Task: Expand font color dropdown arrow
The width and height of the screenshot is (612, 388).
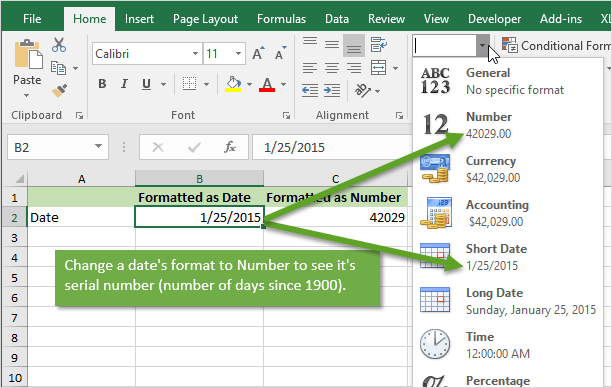Action: pyautogui.click(x=283, y=84)
